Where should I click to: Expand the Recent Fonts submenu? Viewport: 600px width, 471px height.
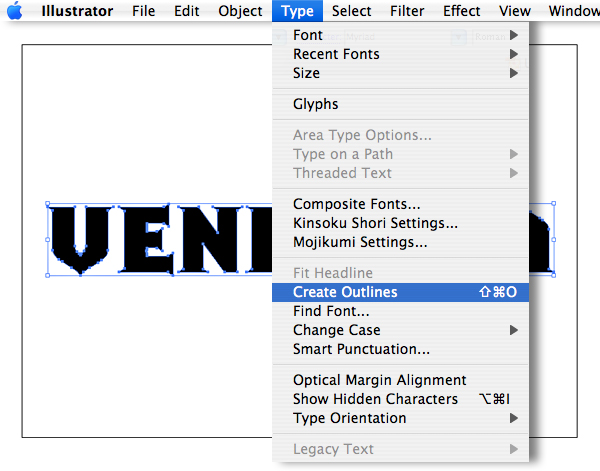(400, 54)
